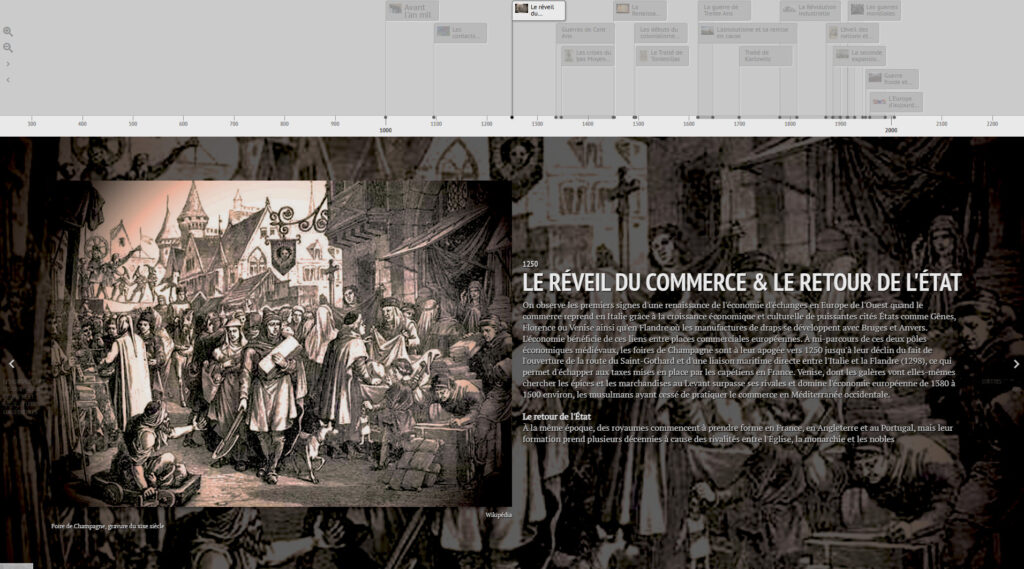Open the 'L'Europe d'aujourd...' event
Viewport: 1024px width, 569px height.
click(896, 102)
